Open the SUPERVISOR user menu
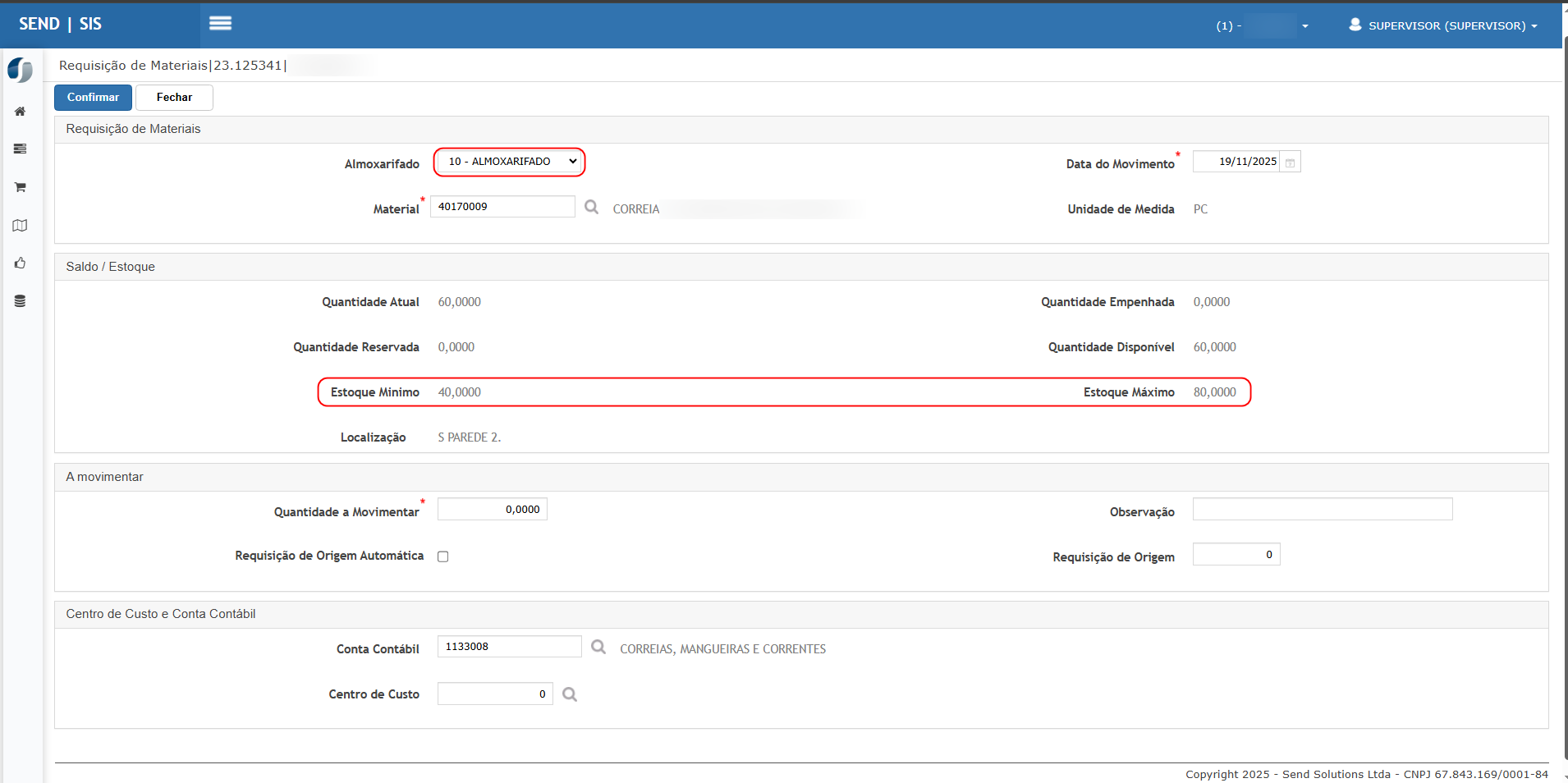Screen dimensions: 1568x783 (1443, 25)
